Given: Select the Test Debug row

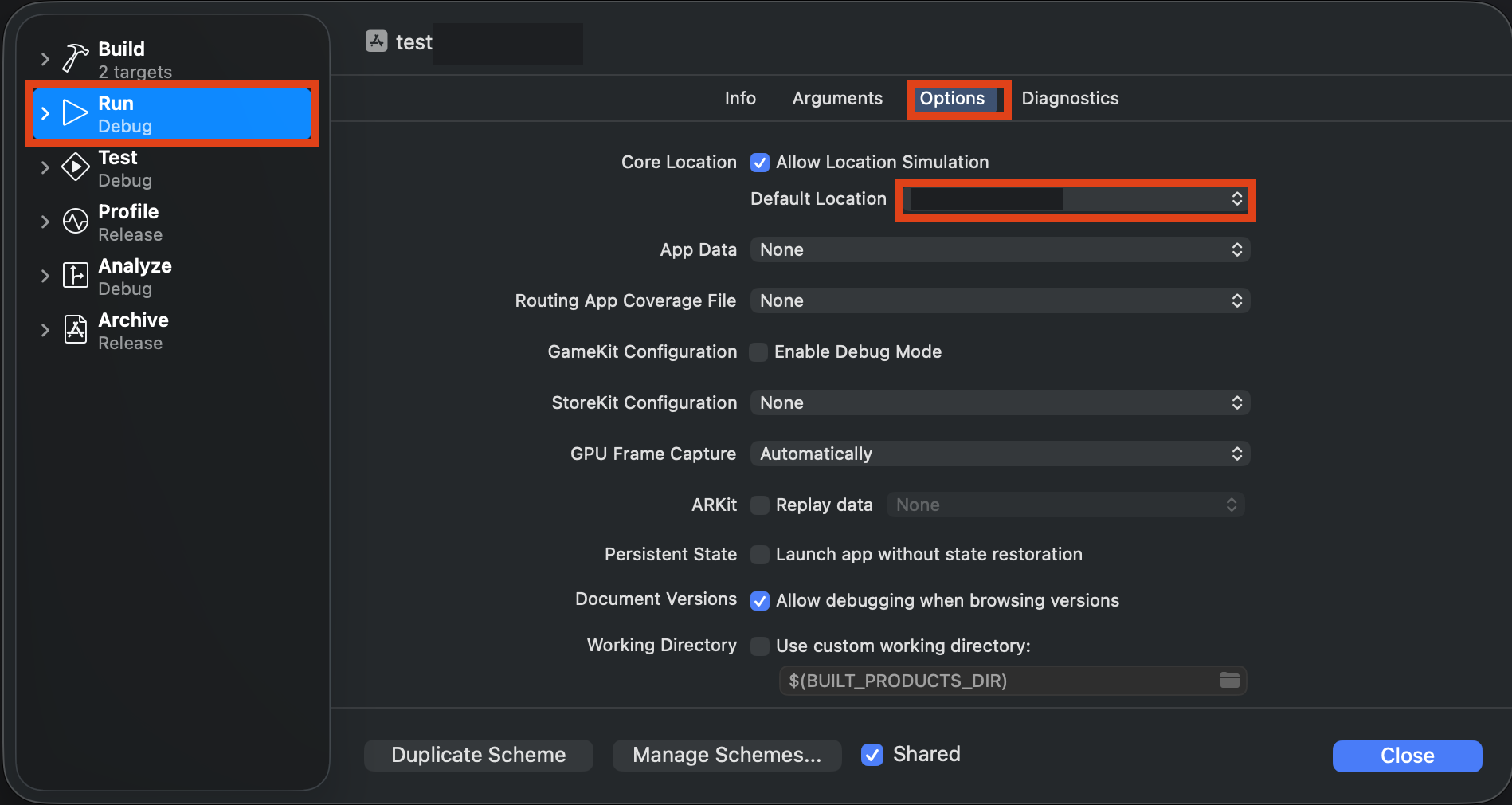Looking at the screenshot, I should [172, 167].
